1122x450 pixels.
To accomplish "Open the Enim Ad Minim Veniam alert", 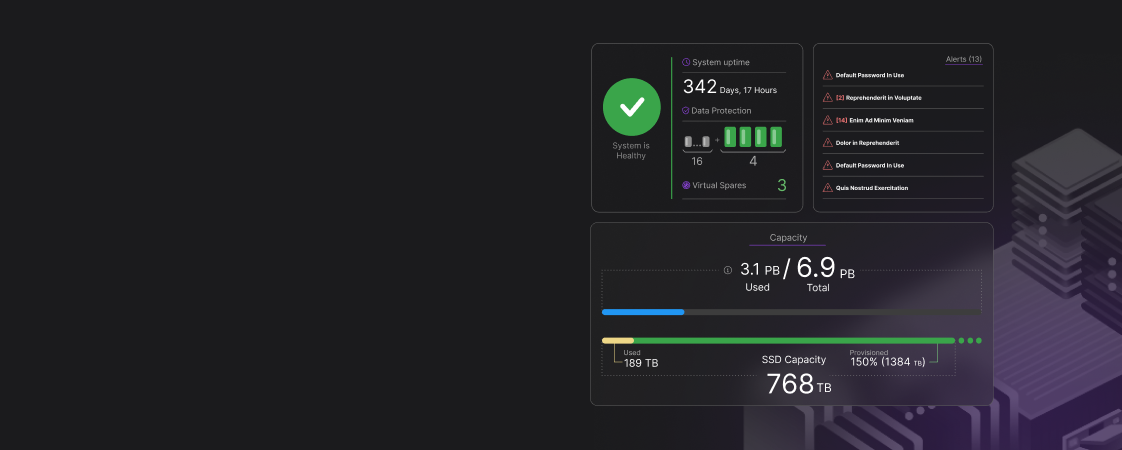I will pyautogui.click(x=874, y=120).
